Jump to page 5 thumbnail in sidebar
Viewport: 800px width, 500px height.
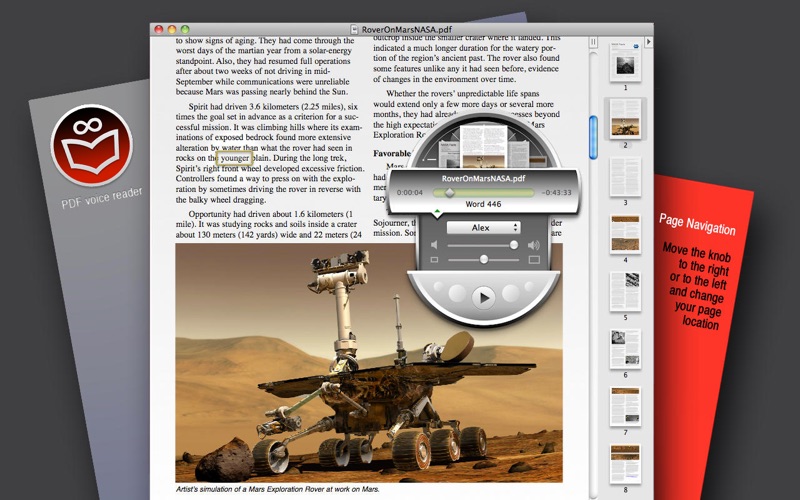626,292
